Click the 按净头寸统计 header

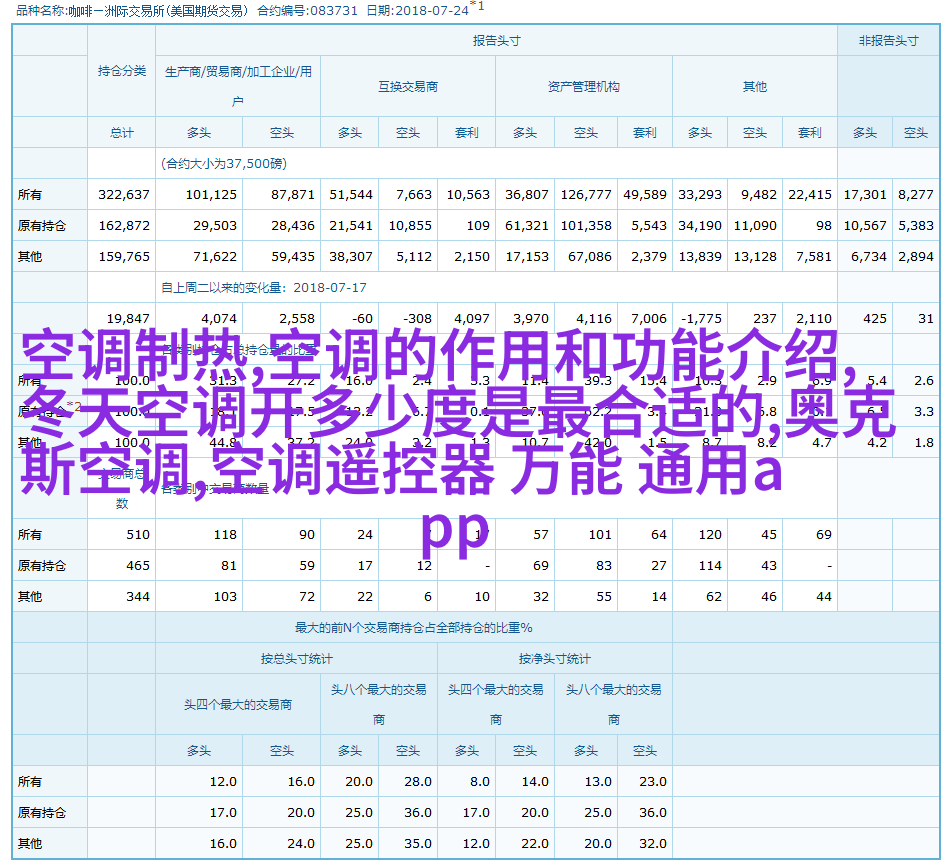tap(554, 659)
